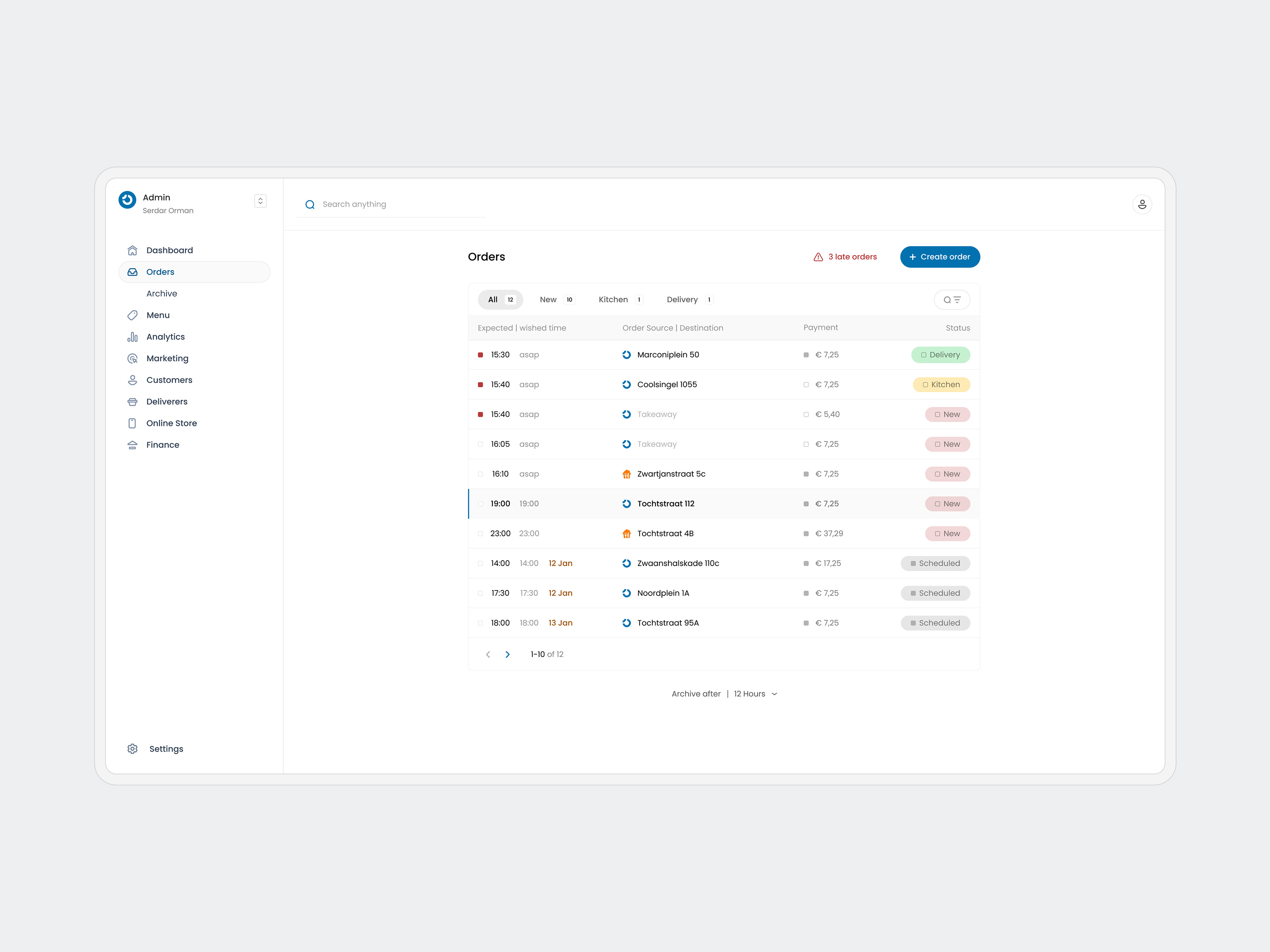Tick the checkbox on the 16:05 asap order row
Viewport: 1270px width, 952px height.
click(x=480, y=444)
